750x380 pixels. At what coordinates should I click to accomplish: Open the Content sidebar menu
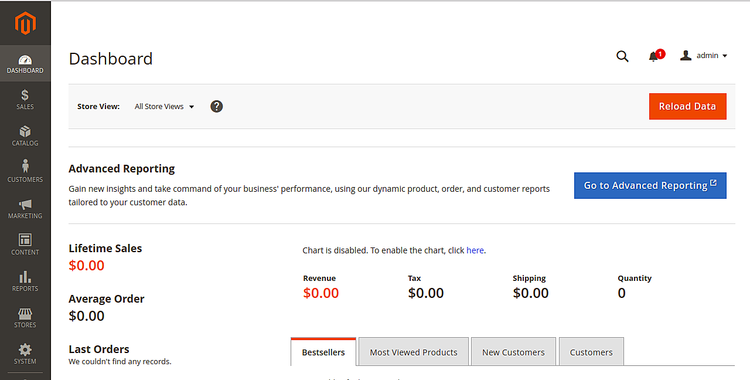tap(25, 246)
